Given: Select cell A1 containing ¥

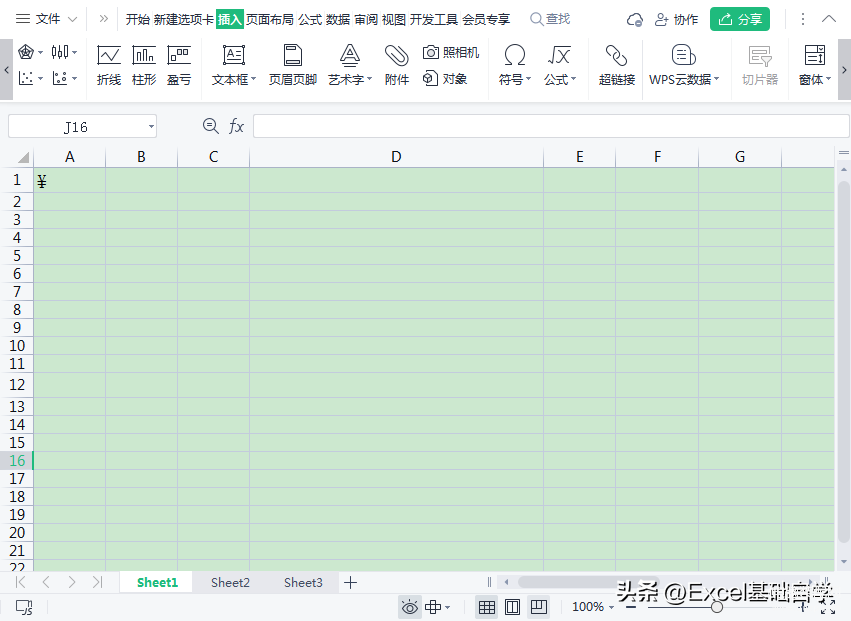Looking at the screenshot, I should [69, 180].
